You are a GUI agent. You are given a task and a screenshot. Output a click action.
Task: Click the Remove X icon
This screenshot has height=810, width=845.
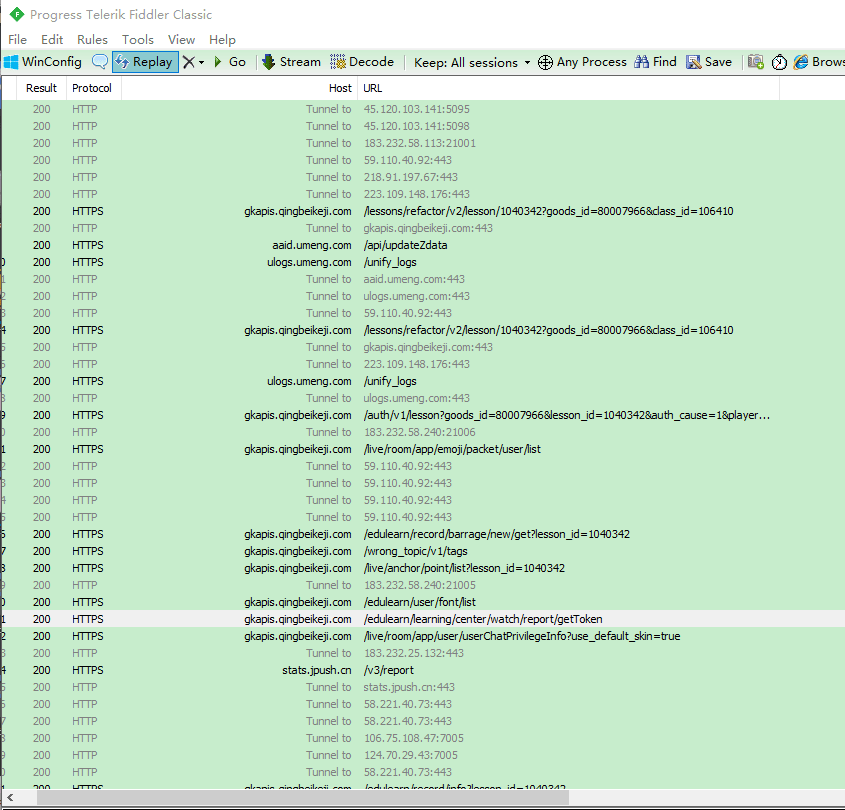[189, 62]
